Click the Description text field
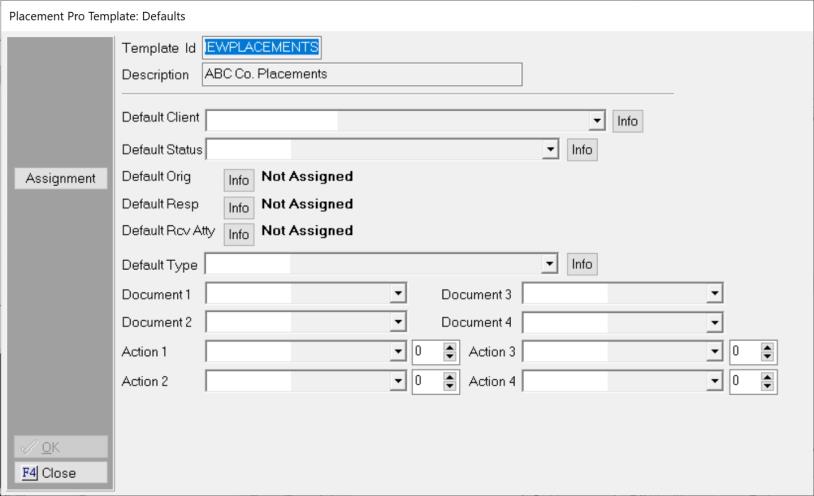This screenshot has width=814, height=496. pos(361,74)
